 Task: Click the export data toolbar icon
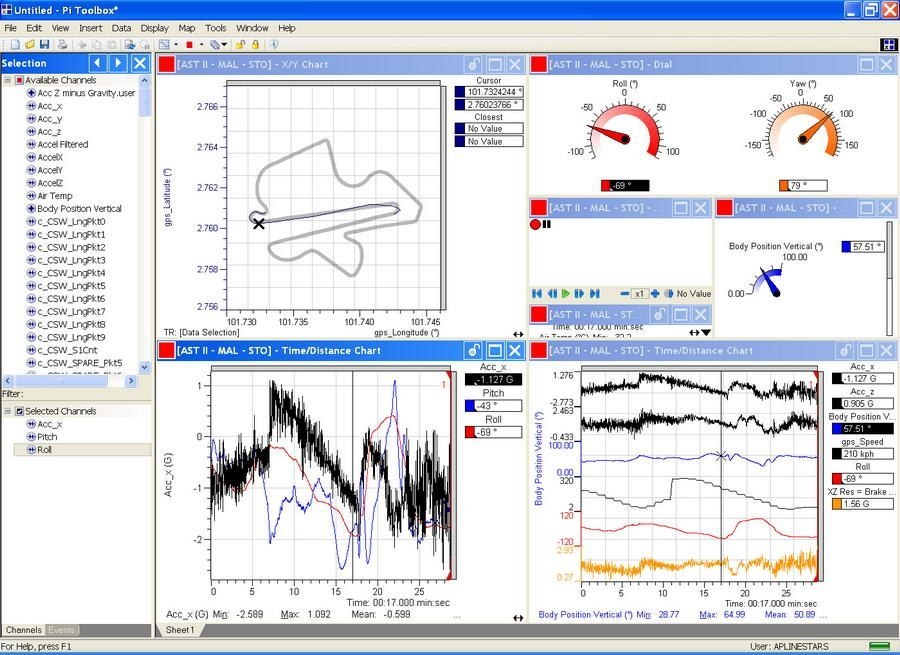[130, 44]
